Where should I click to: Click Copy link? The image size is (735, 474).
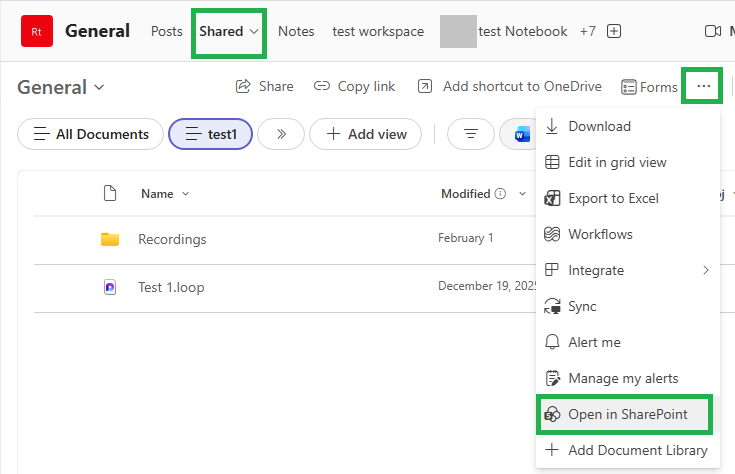[354, 86]
